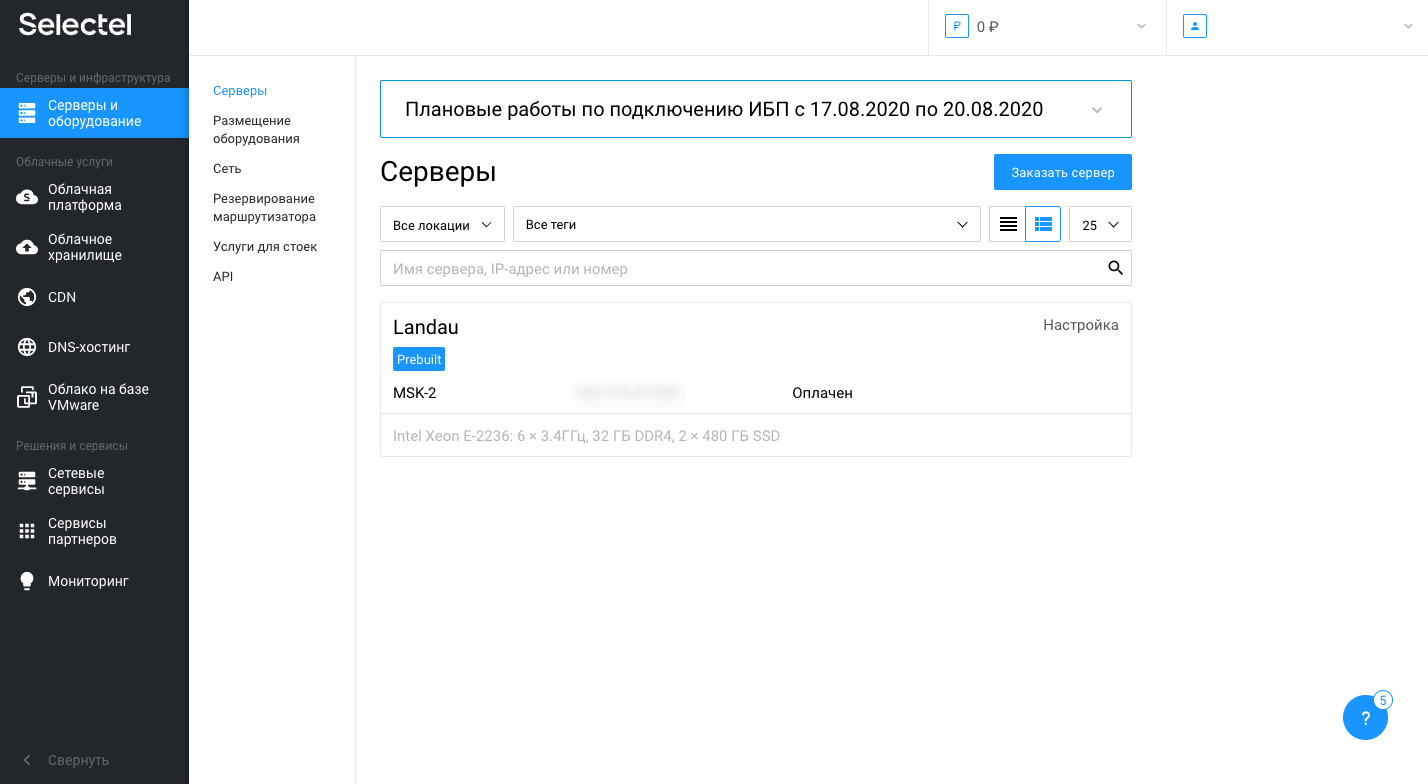Open the help chat bubble

(1365, 717)
